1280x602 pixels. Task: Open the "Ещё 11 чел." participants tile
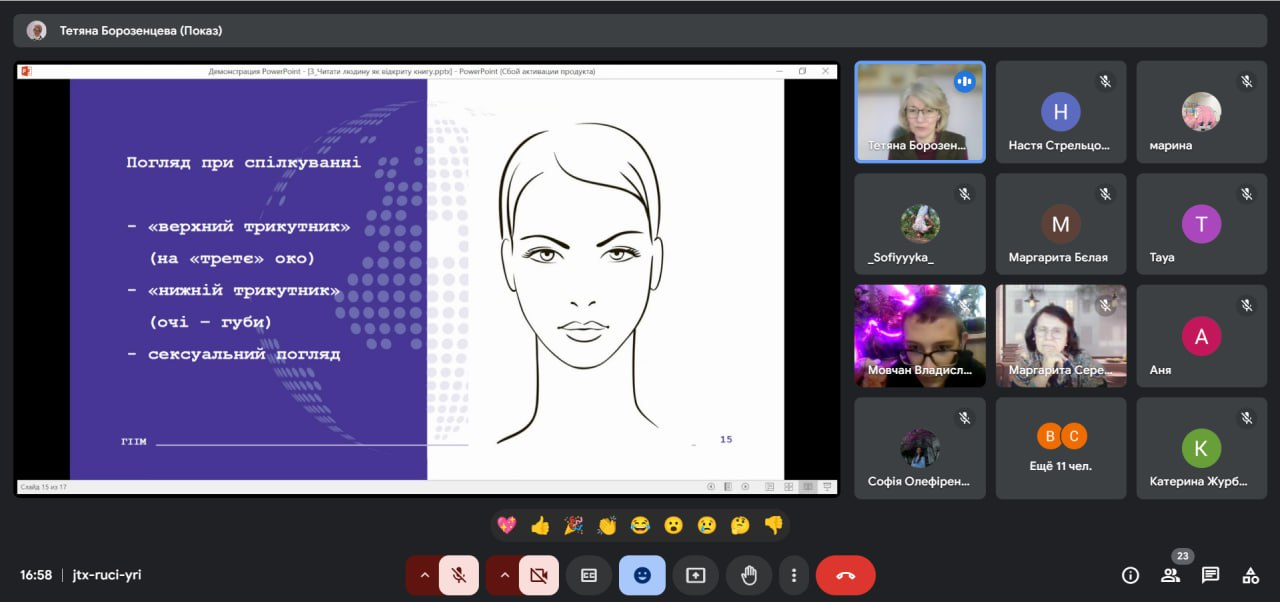tap(1060, 448)
